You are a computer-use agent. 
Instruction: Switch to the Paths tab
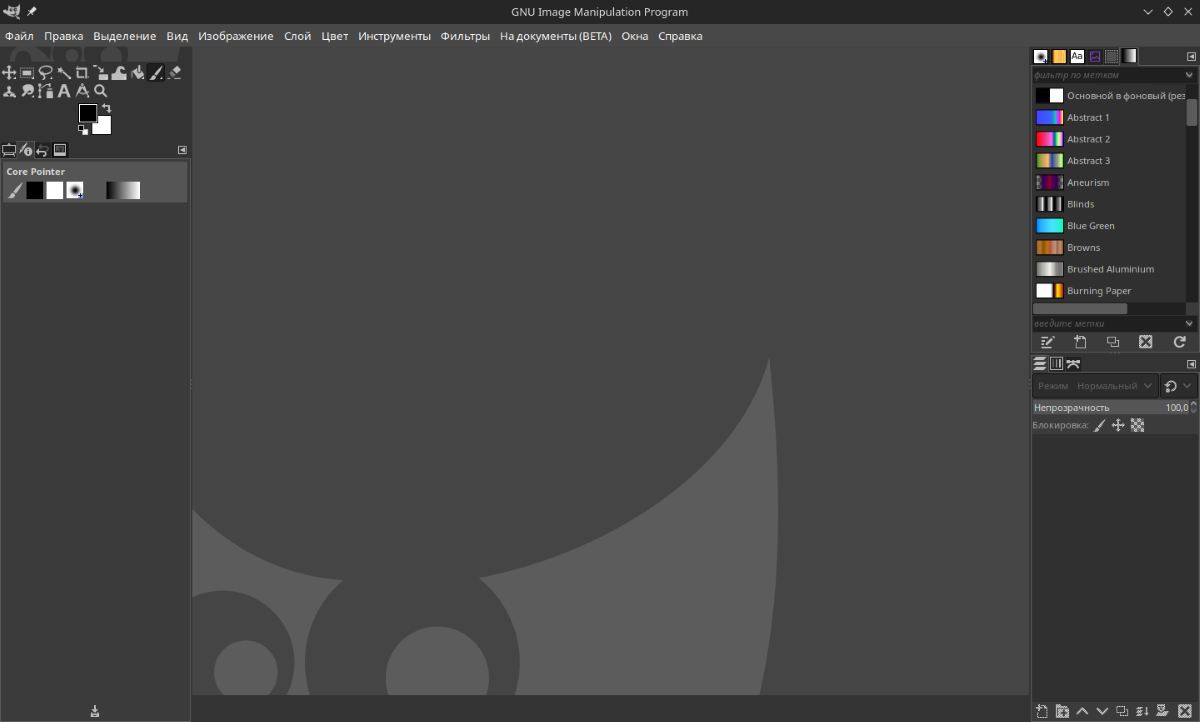tap(1073, 364)
